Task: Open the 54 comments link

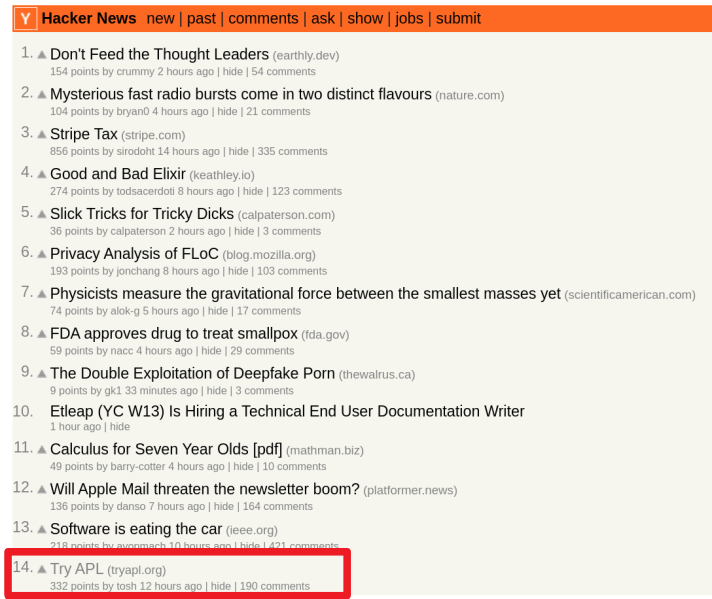Action: 283,72
